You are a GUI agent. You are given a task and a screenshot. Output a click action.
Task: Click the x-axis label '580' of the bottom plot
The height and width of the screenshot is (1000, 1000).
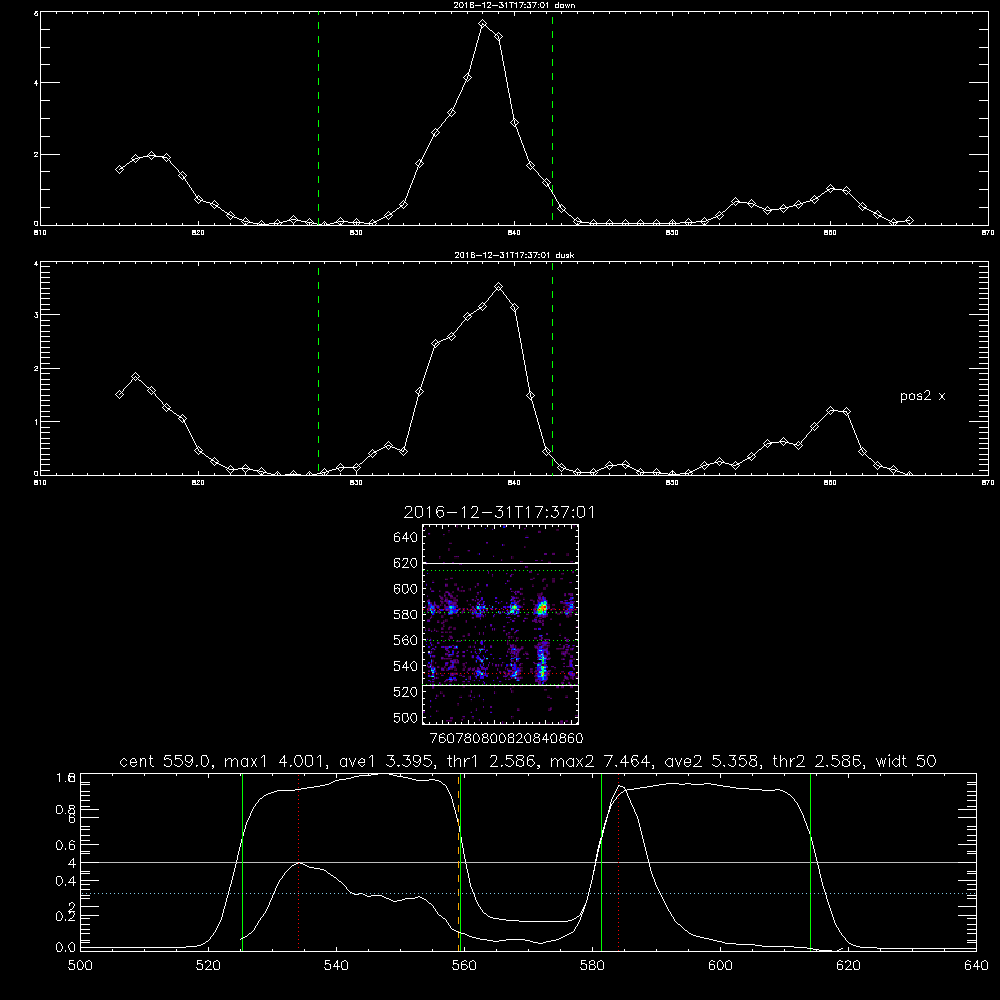[x=592, y=966]
